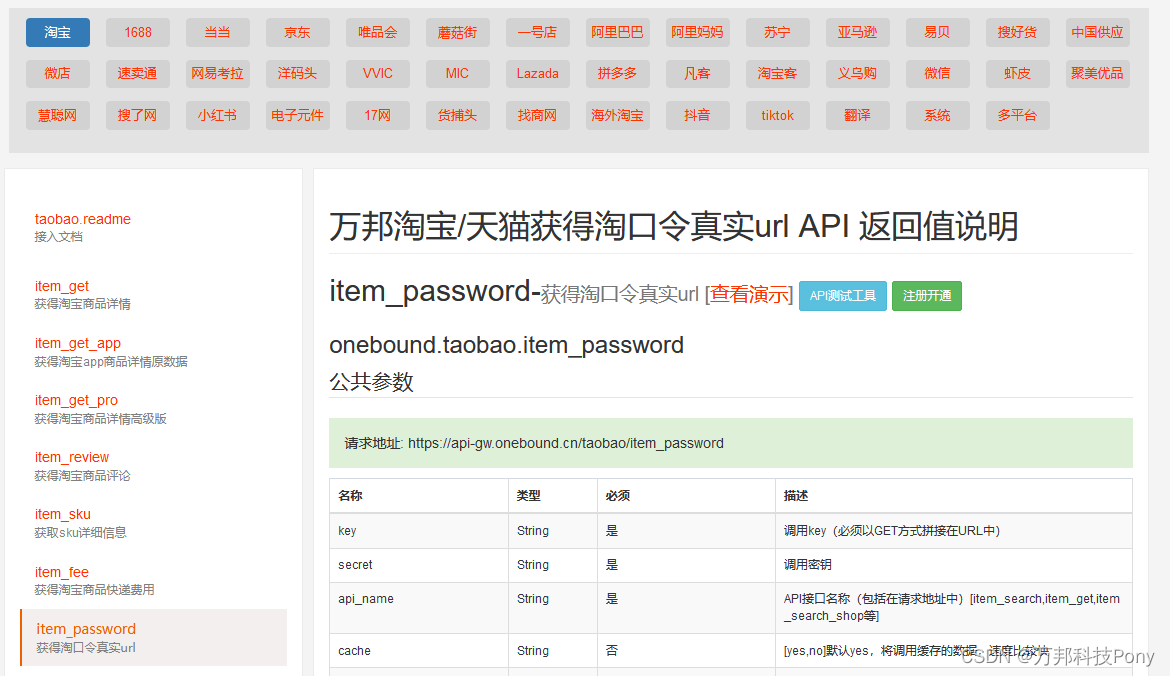Select the 亚马逊 platform tab
Image resolution: width=1170 pixels, height=676 pixels.
(857, 32)
